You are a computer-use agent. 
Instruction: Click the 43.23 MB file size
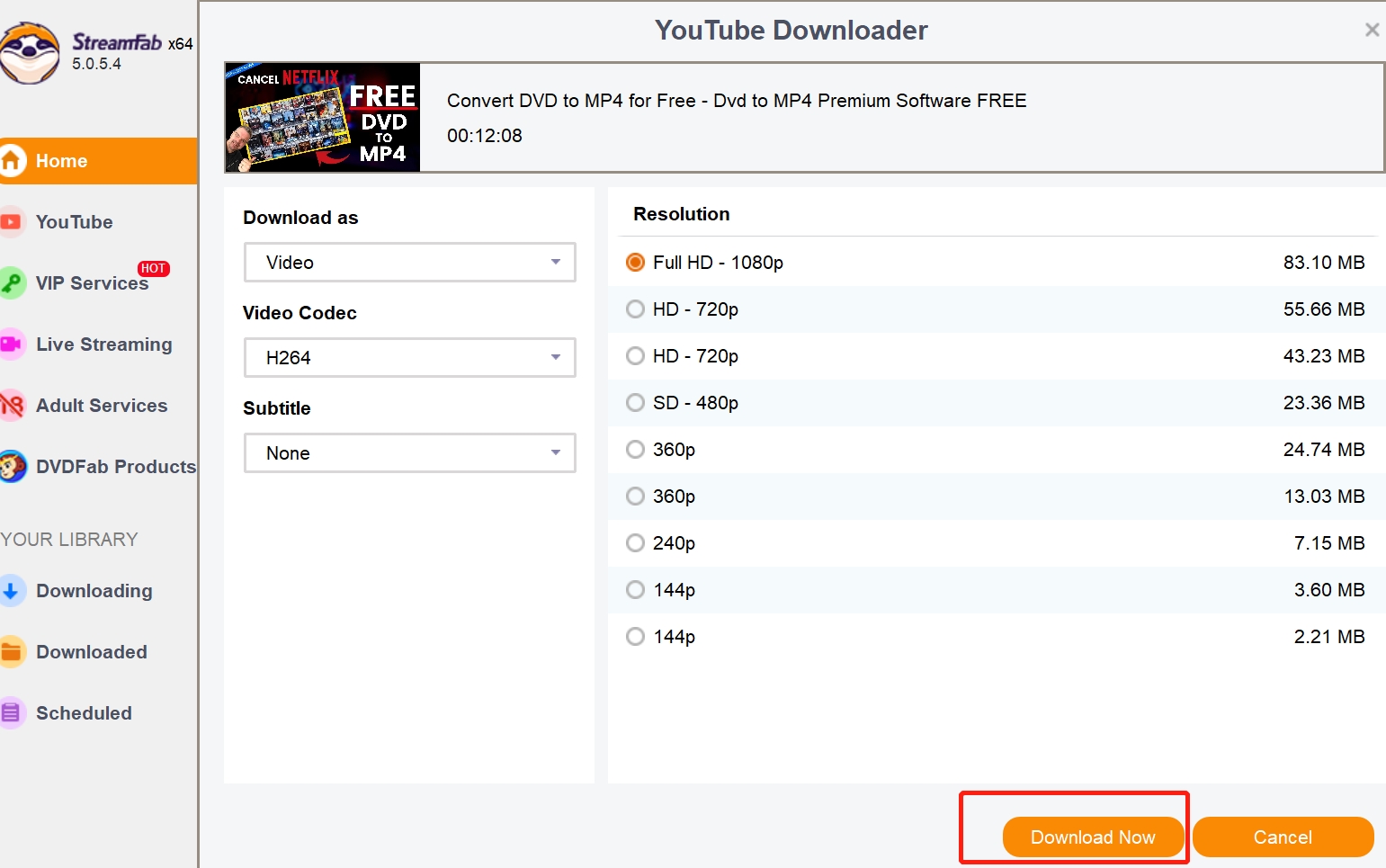(1324, 356)
